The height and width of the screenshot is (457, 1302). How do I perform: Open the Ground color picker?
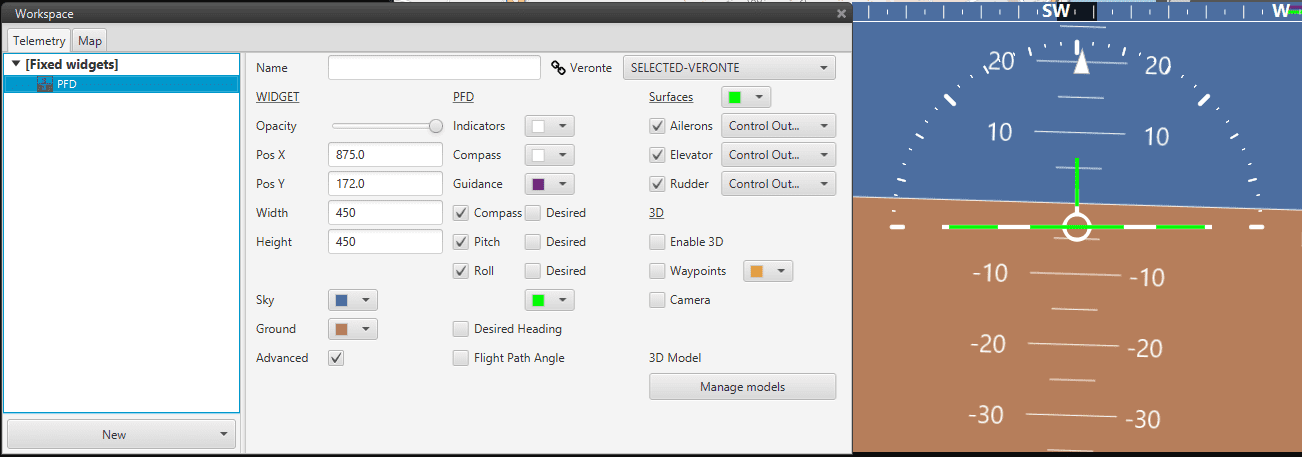click(353, 329)
